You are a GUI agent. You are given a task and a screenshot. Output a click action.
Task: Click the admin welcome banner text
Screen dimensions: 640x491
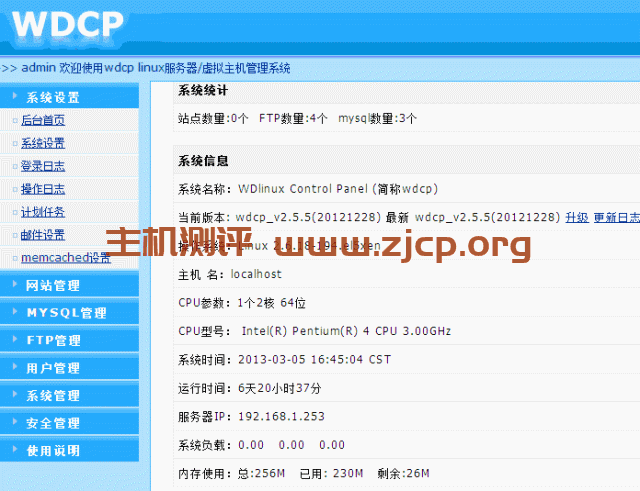pos(156,68)
